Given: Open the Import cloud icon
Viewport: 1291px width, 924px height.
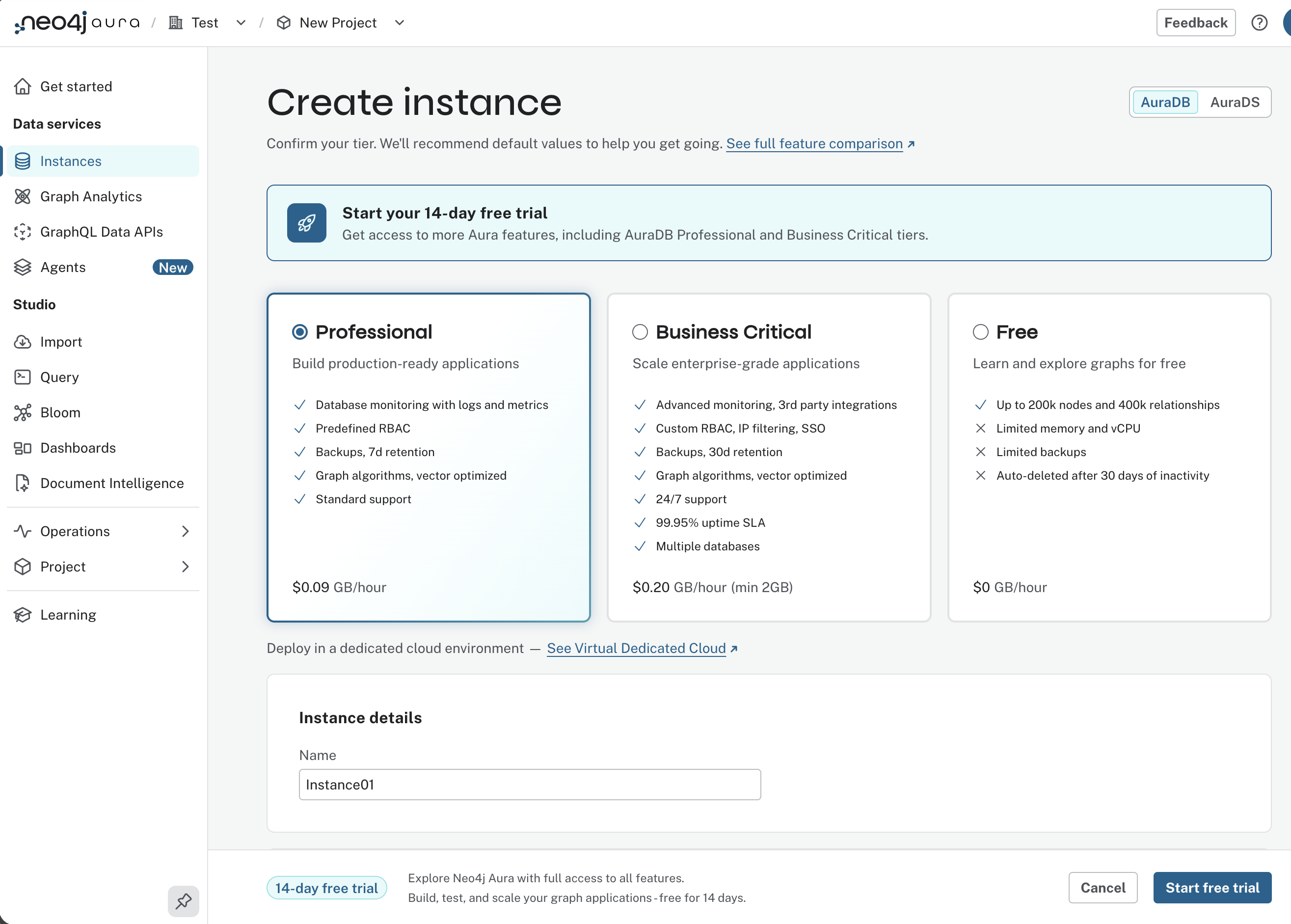Looking at the screenshot, I should click(x=23, y=342).
